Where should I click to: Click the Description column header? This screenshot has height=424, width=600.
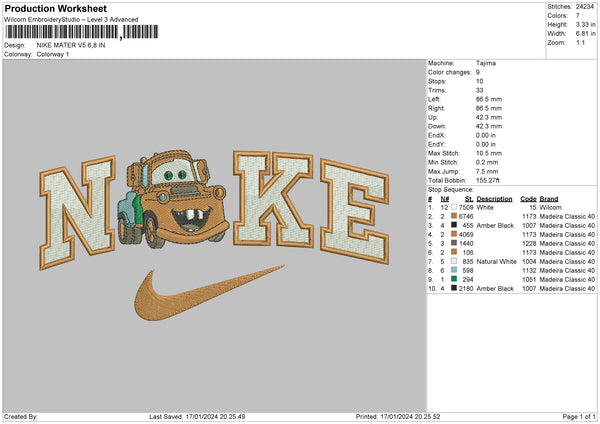494,198
